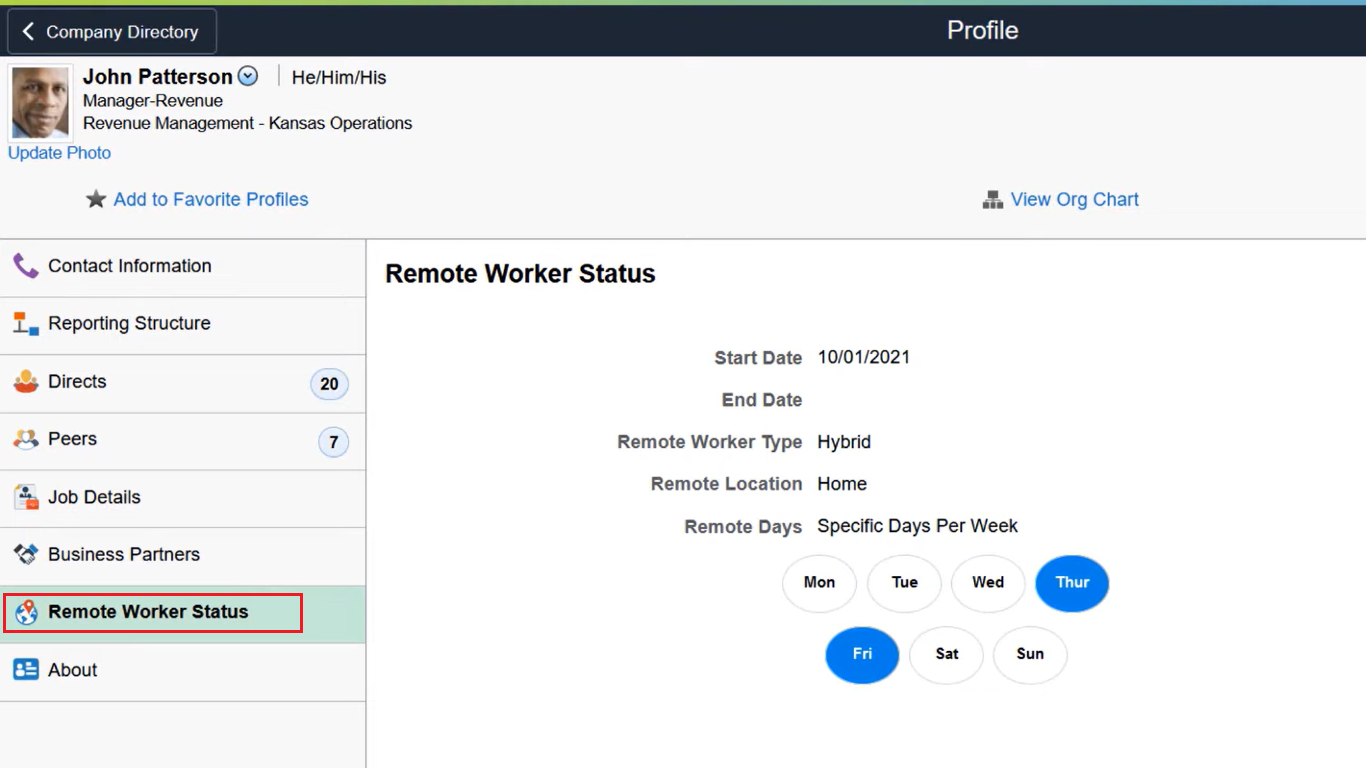This screenshot has height=768, width=1366.
Task: Toggle Sat as a remote work day
Action: tap(946, 655)
